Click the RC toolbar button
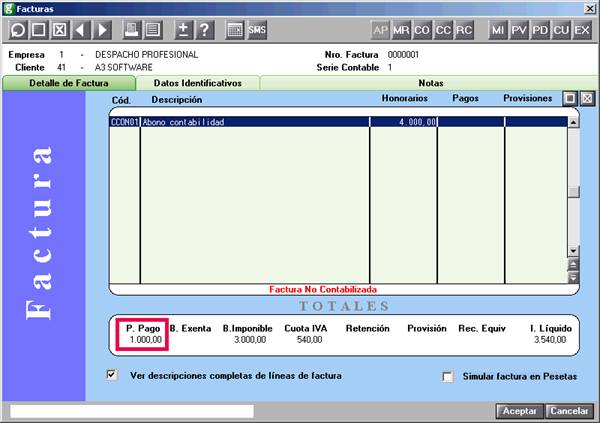The image size is (600, 423). tap(464, 30)
